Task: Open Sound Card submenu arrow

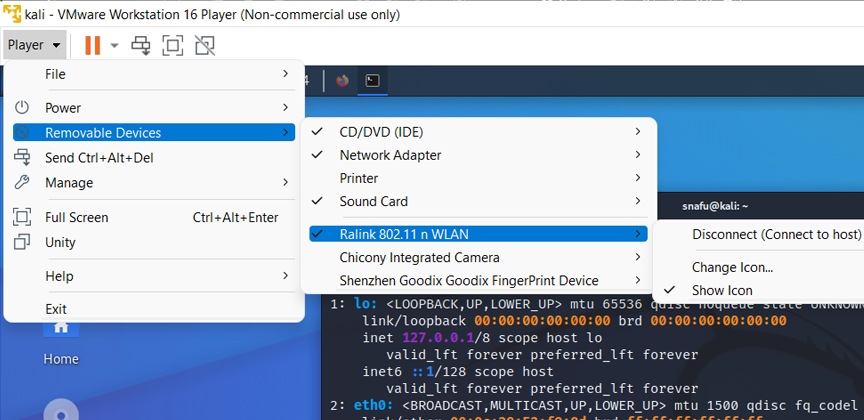Action: (638, 201)
